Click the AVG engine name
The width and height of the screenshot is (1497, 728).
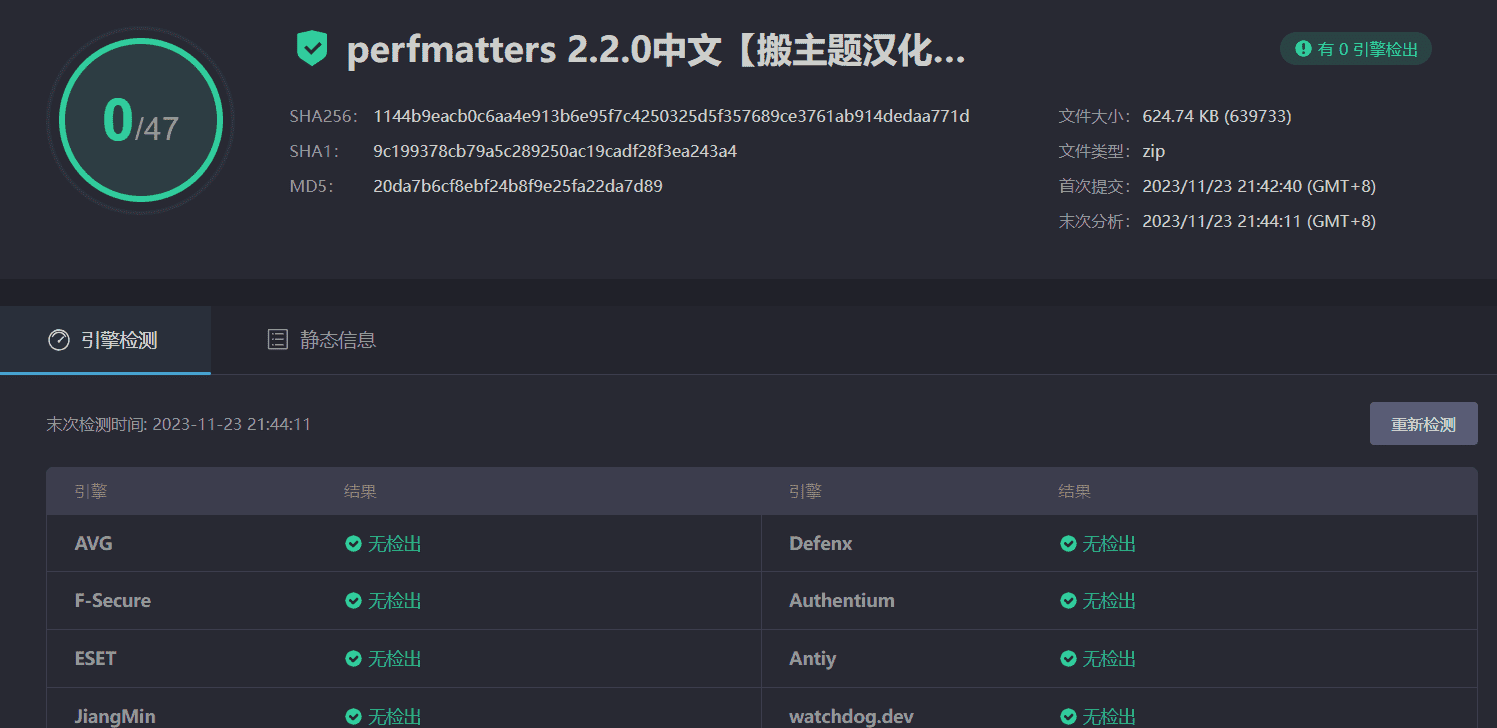(94, 544)
